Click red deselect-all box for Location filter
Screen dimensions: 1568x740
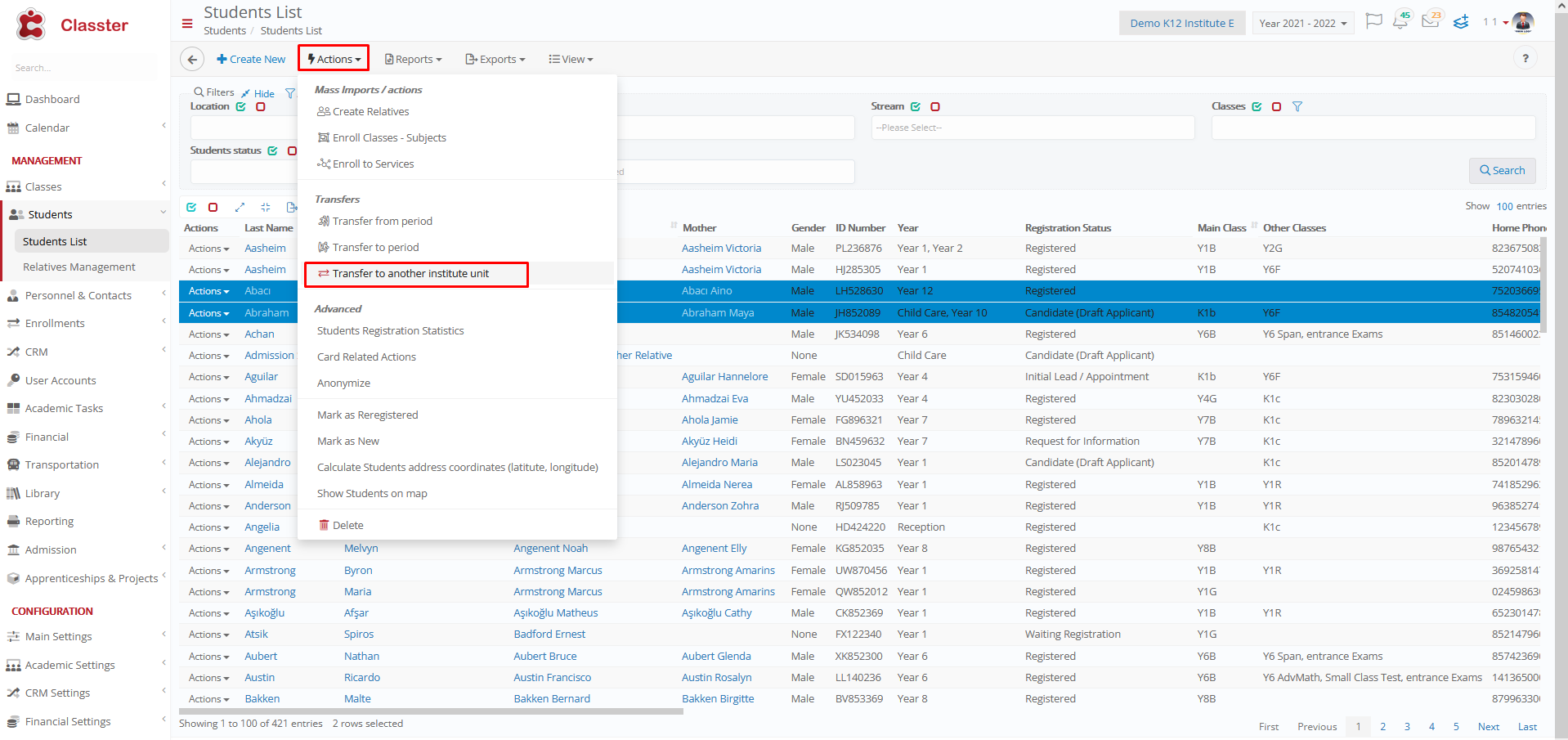[261, 106]
